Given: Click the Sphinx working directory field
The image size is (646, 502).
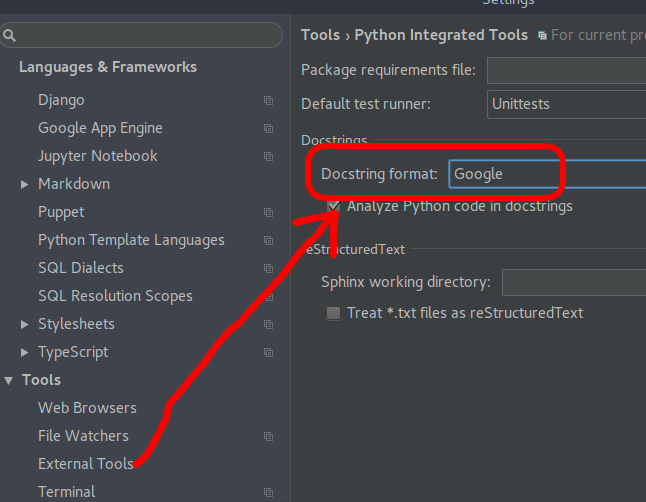Looking at the screenshot, I should point(574,282).
